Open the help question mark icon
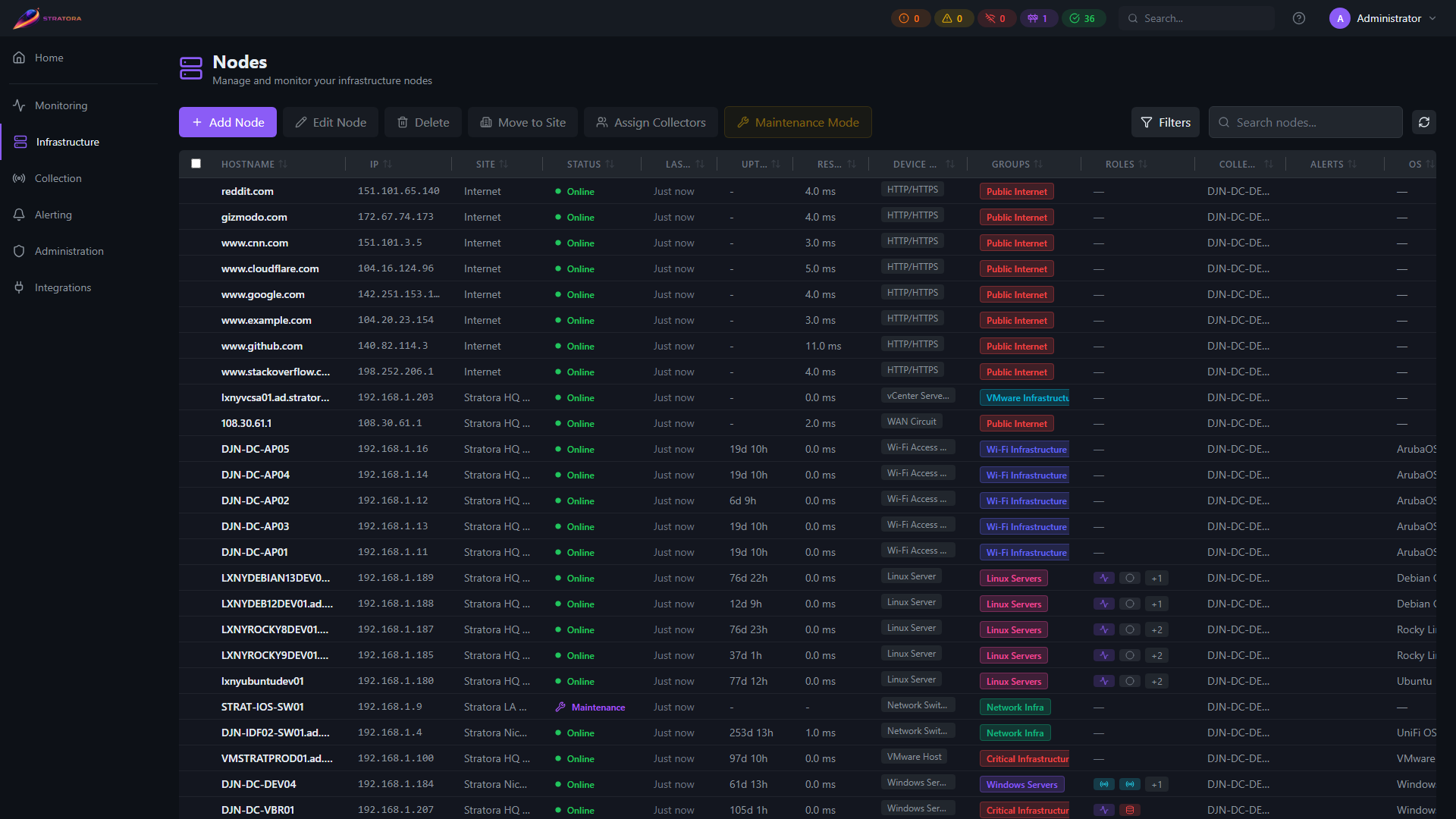 [1299, 18]
